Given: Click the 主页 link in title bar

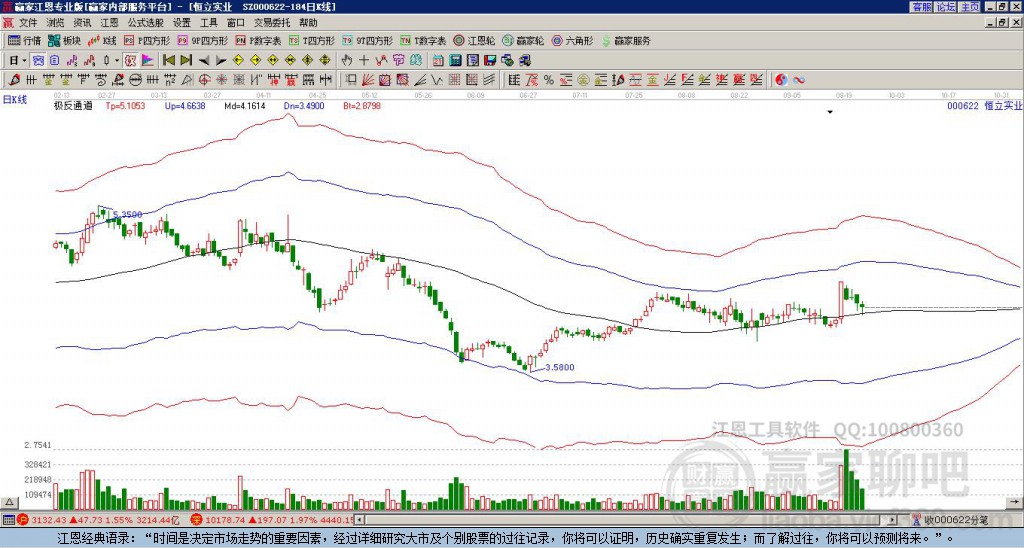Looking at the screenshot, I should point(970,7).
